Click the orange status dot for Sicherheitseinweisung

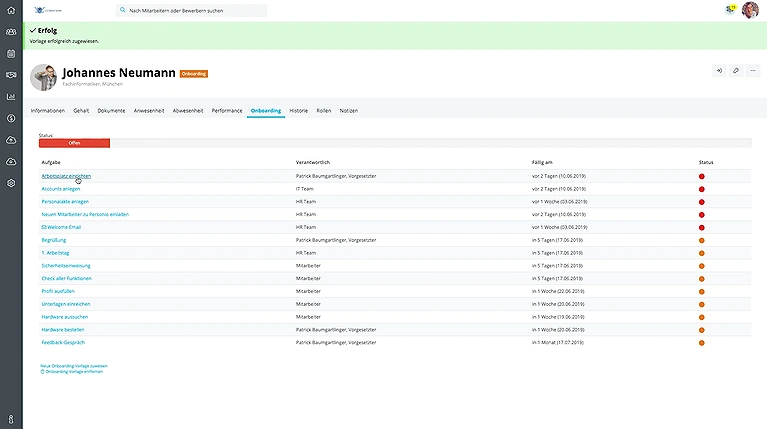701,266
